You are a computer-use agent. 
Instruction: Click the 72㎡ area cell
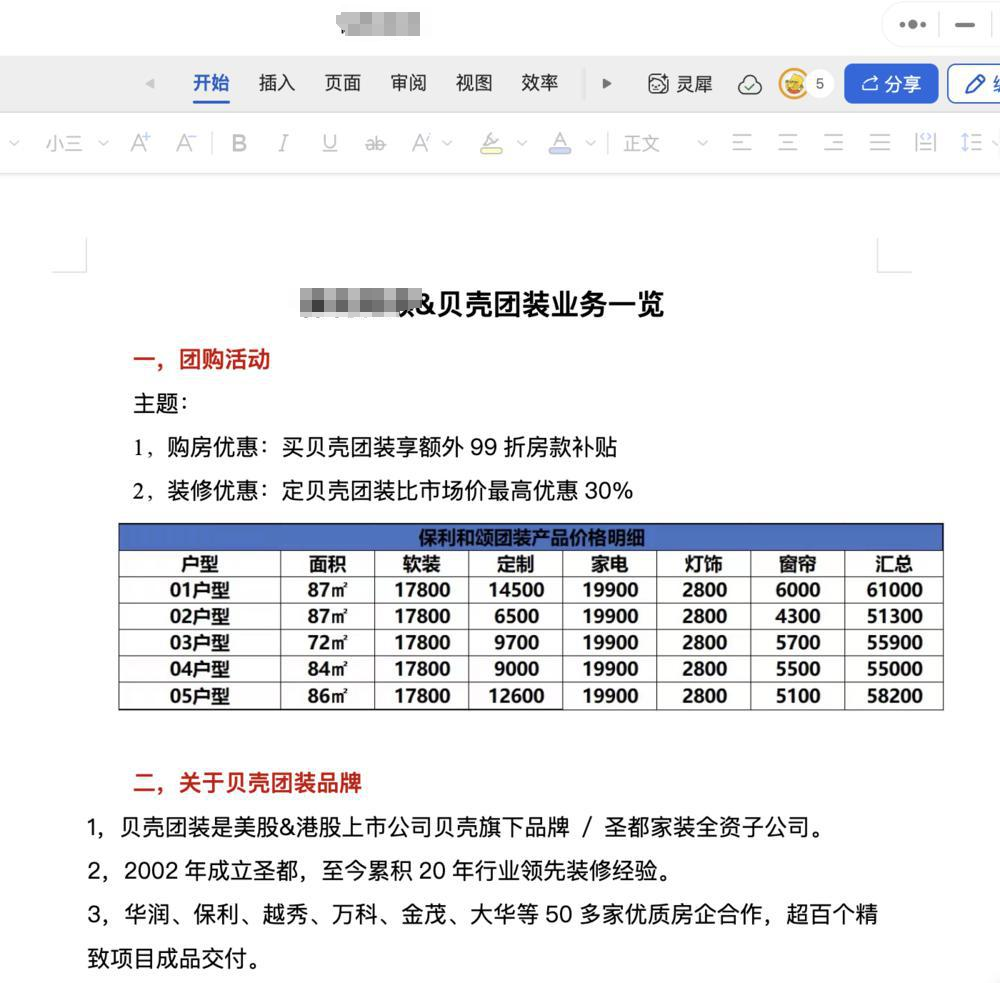coord(327,642)
